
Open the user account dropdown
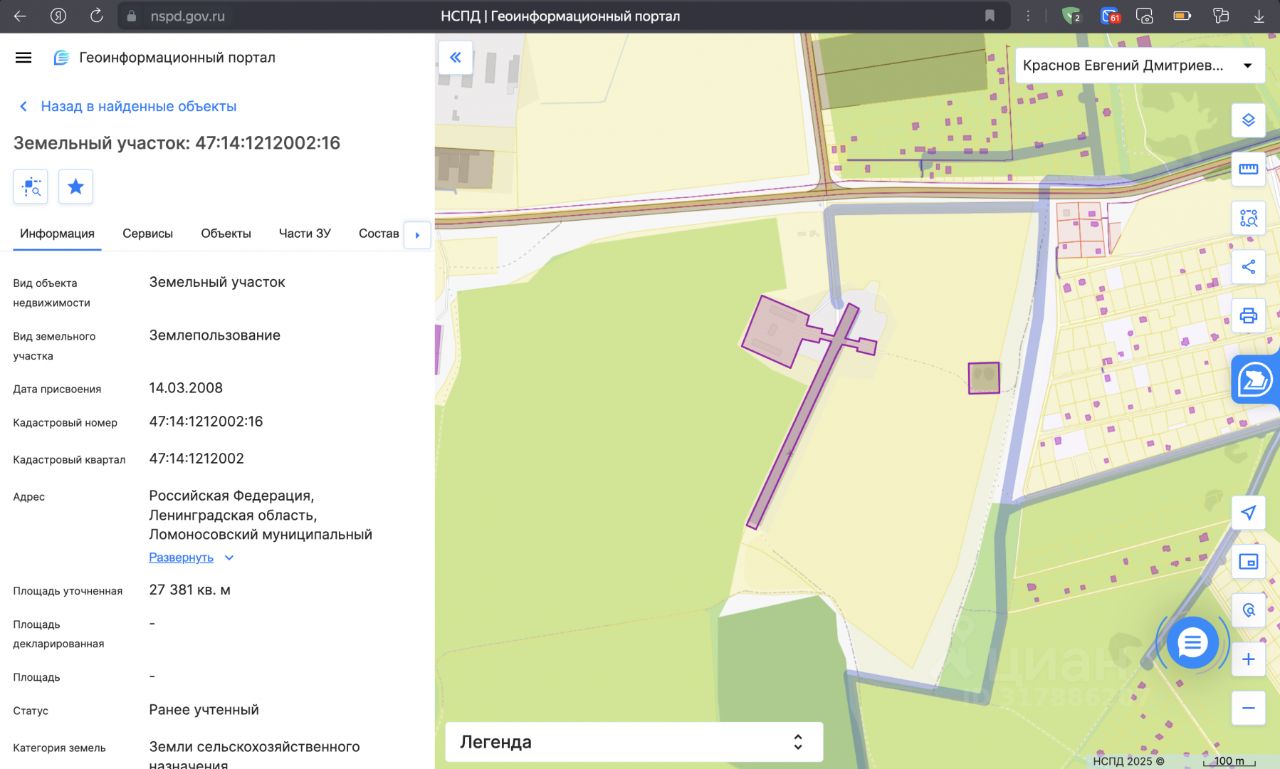pyautogui.click(x=1139, y=66)
